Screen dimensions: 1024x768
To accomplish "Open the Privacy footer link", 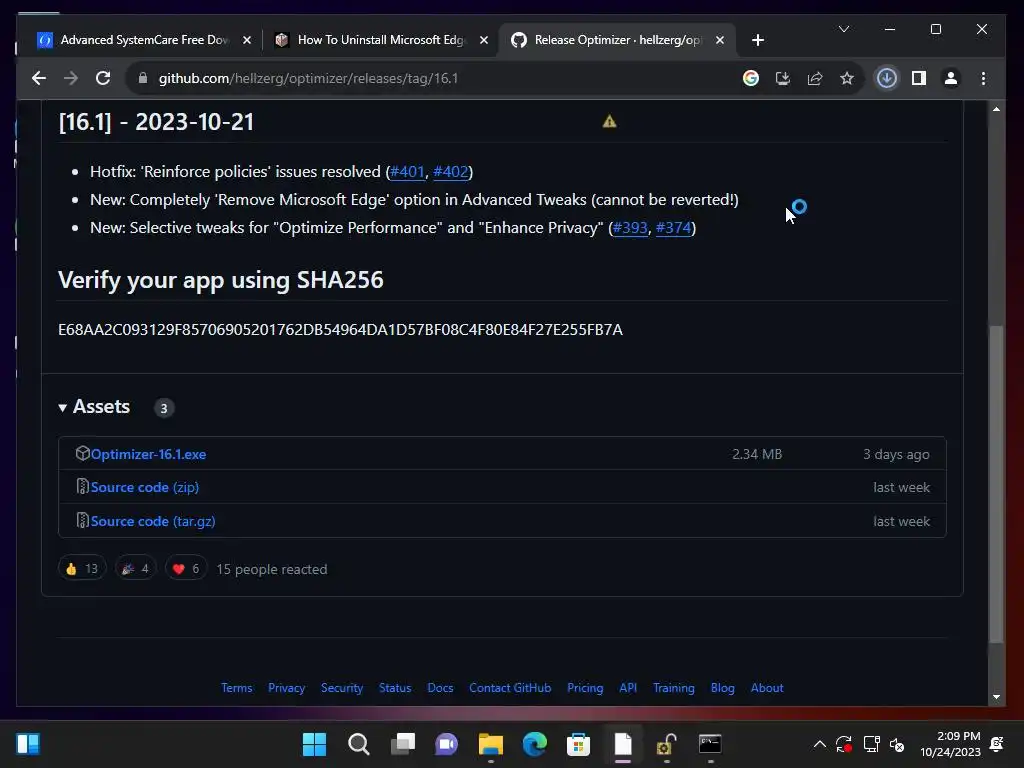I will tap(286, 688).
